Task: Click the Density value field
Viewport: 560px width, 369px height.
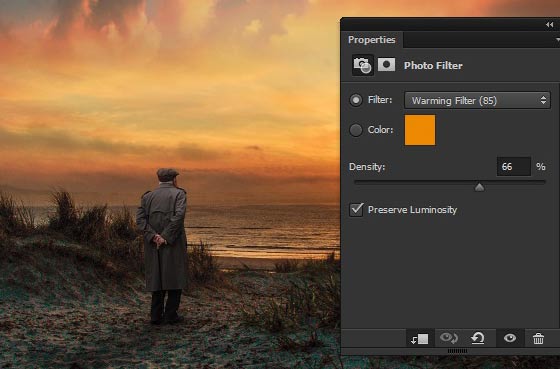Action: pyautogui.click(x=514, y=166)
